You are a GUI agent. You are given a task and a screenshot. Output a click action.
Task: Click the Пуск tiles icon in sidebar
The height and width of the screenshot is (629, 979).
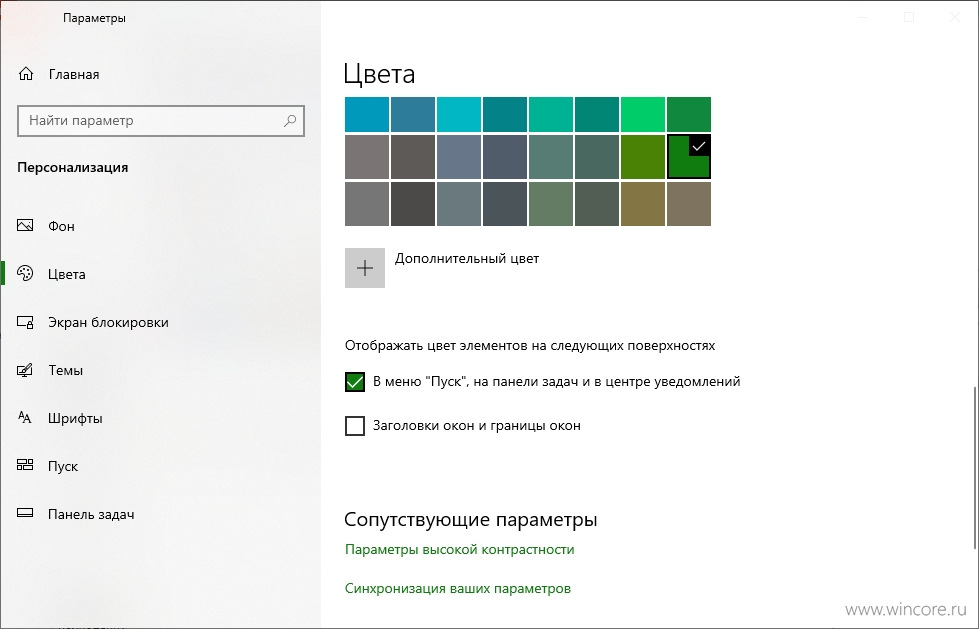25,465
